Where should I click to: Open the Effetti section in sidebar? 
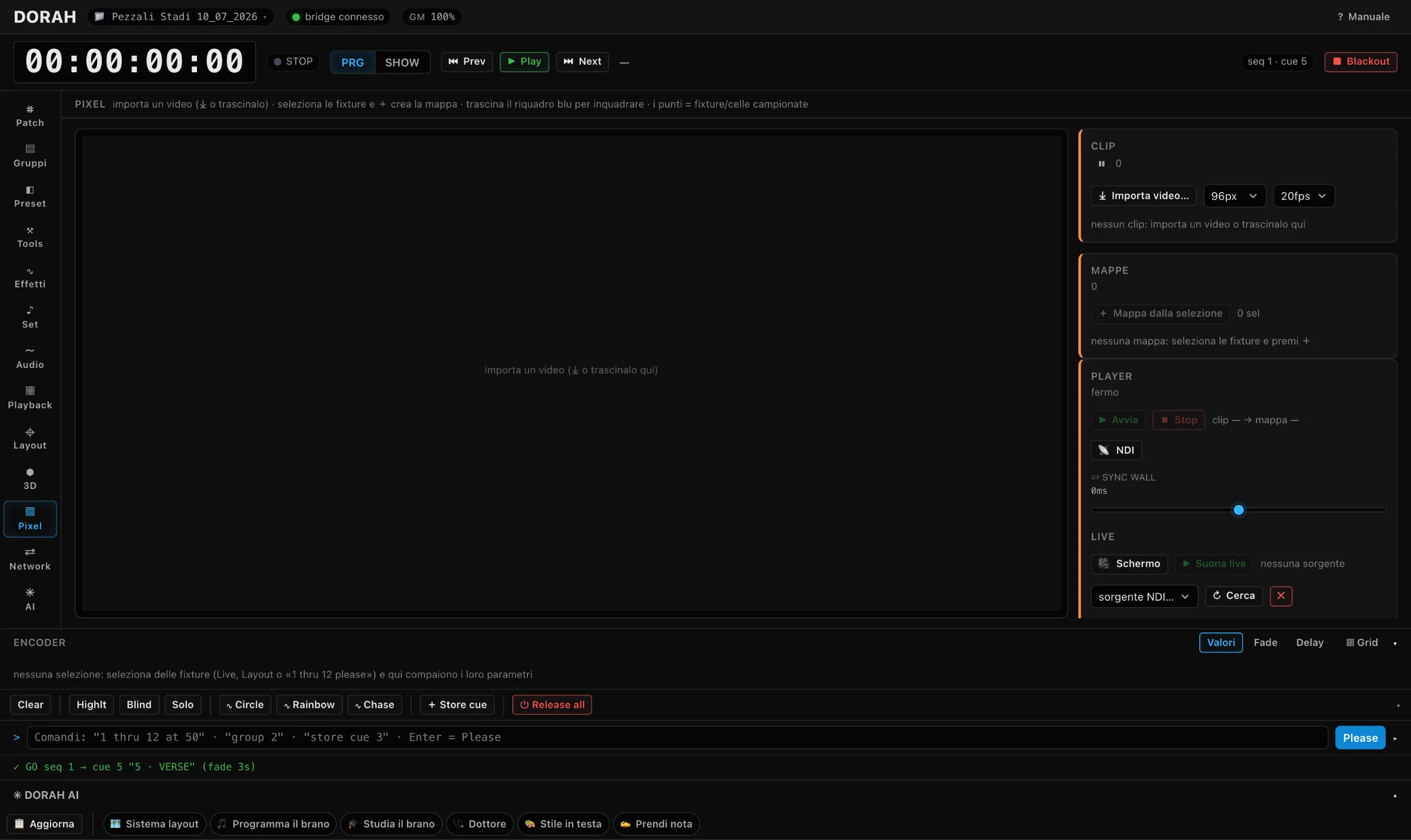point(30,277)
